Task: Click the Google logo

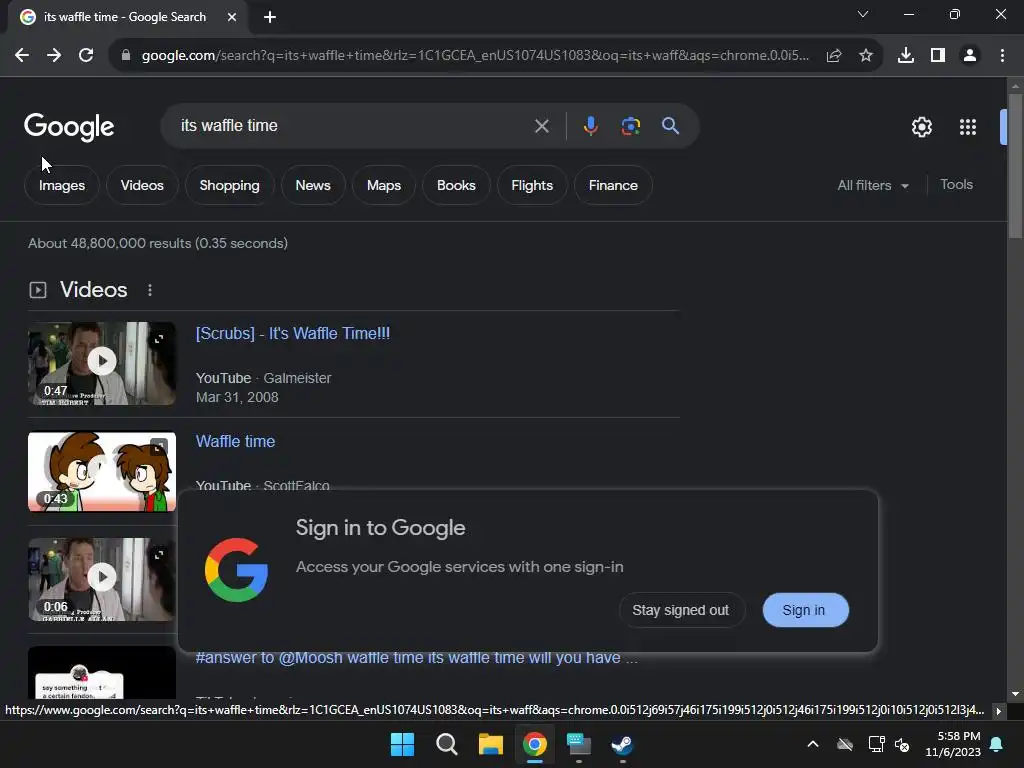Action: point(69,127)
